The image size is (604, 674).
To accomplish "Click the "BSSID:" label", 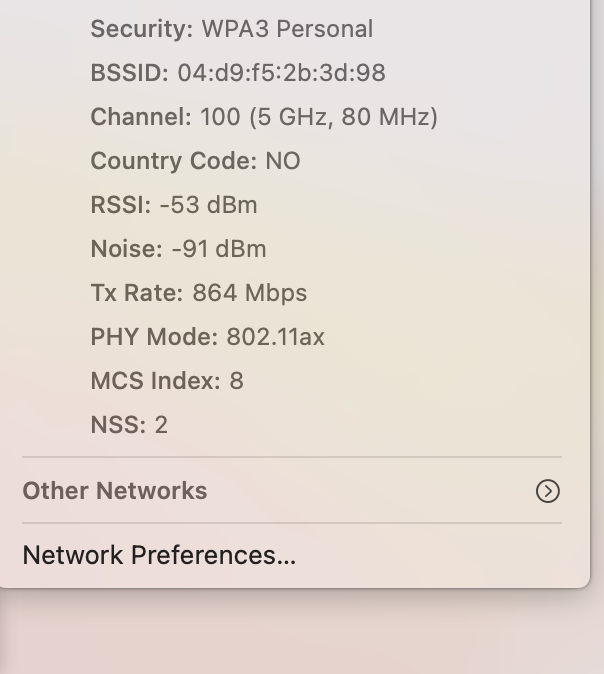I will click(x=130, y=73).
